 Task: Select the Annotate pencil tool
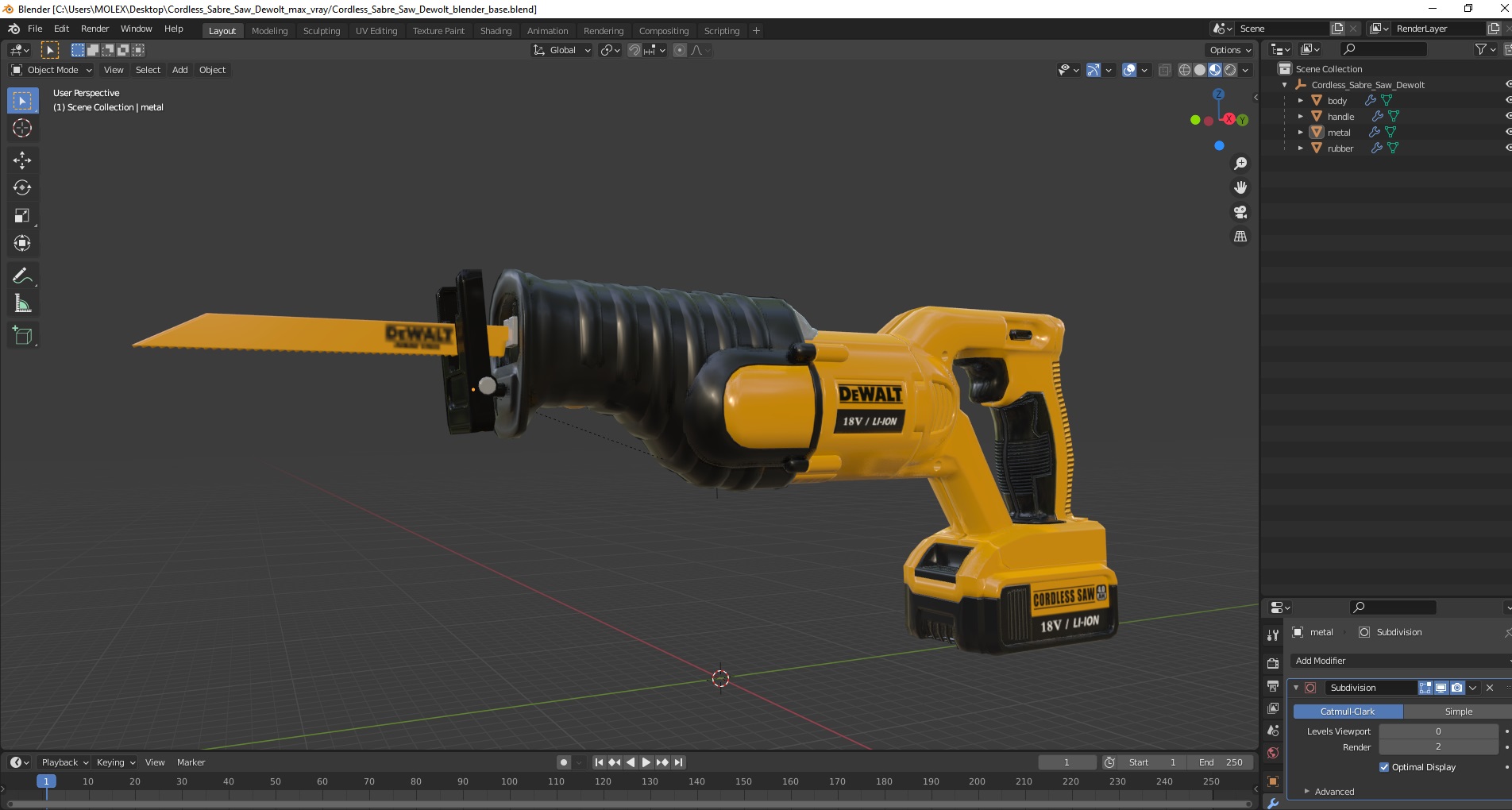coord(22,276)
